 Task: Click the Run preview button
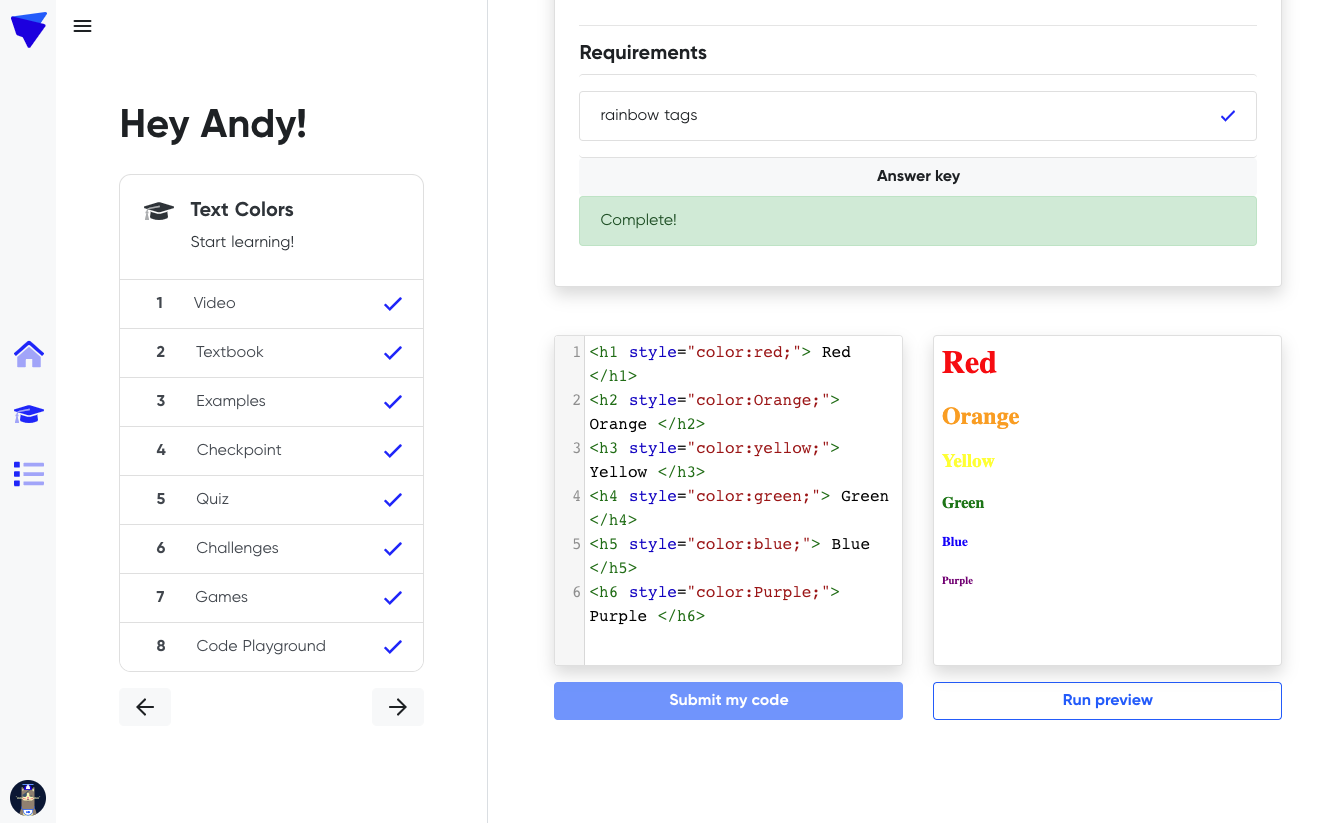pos(1107,700)
